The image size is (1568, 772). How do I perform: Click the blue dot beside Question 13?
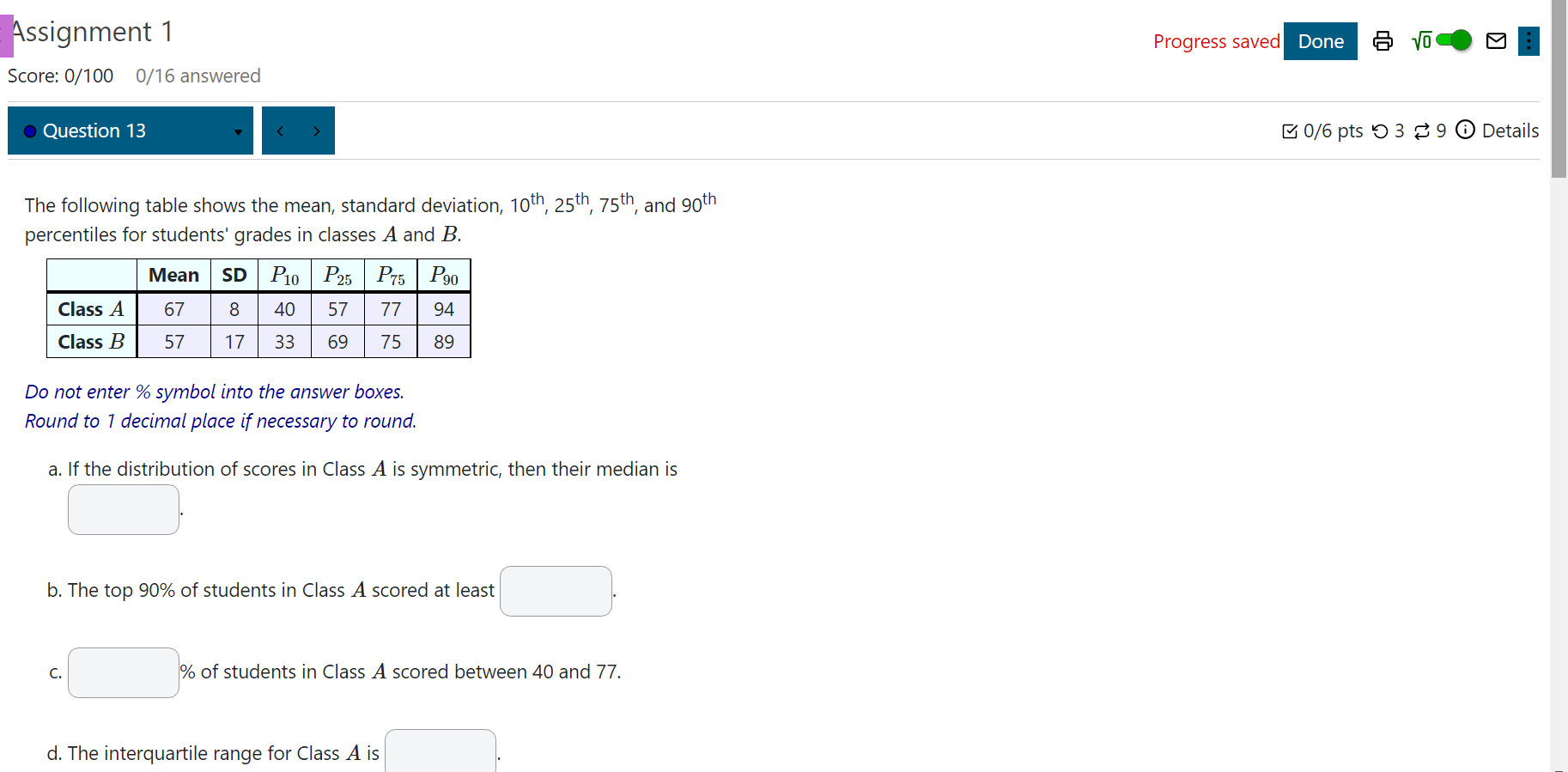(29, 131)
